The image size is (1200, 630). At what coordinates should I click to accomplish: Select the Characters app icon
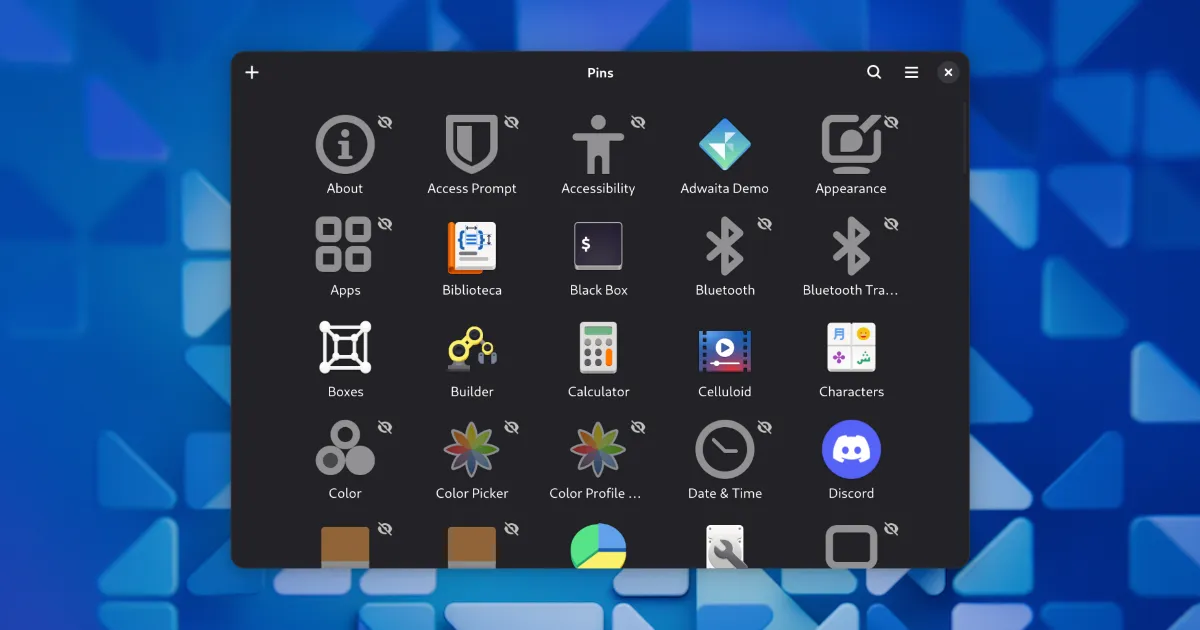(x=851, y=348)
